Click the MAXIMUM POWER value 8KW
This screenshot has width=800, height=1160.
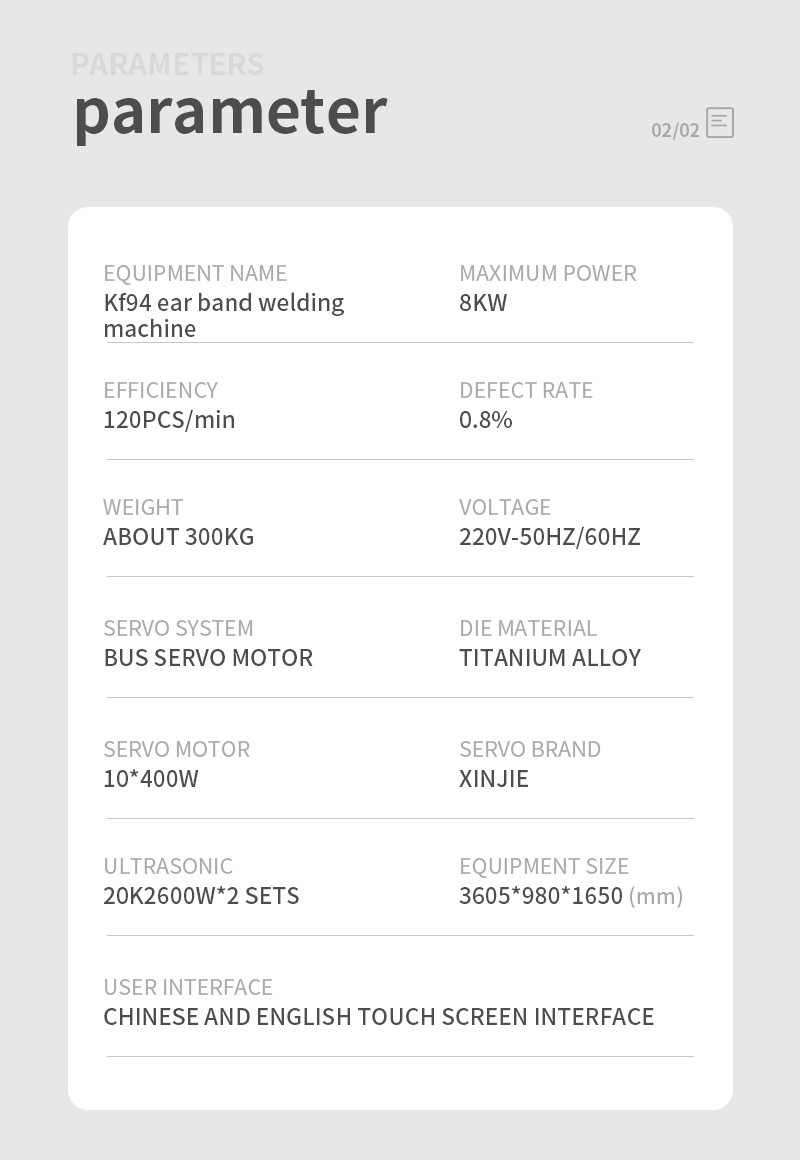[483, 303]
